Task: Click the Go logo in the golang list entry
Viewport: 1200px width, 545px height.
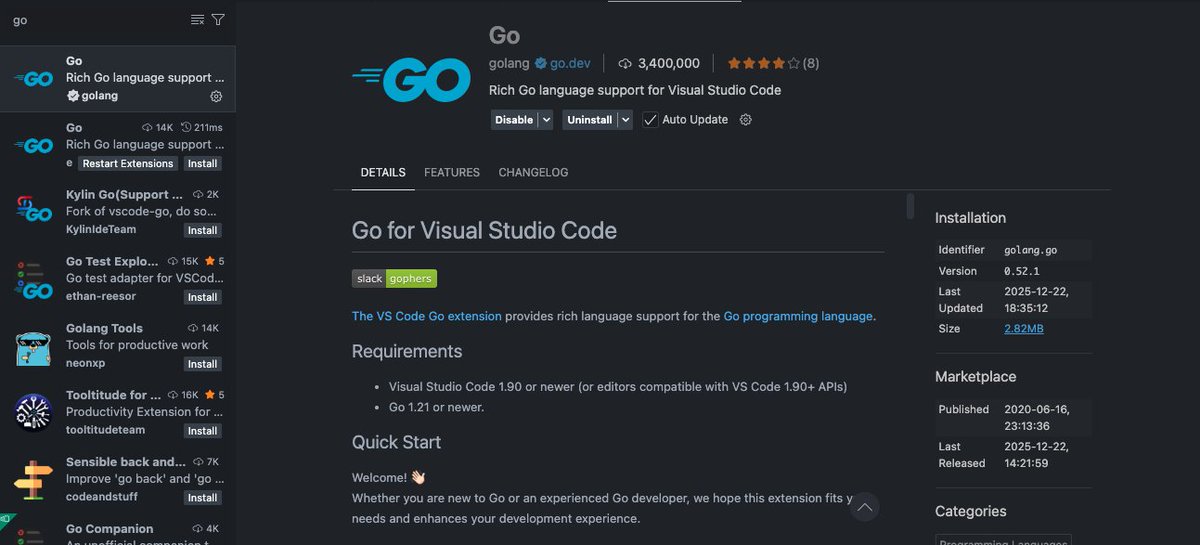Action: pyautogui.click(x=33, y=79)
